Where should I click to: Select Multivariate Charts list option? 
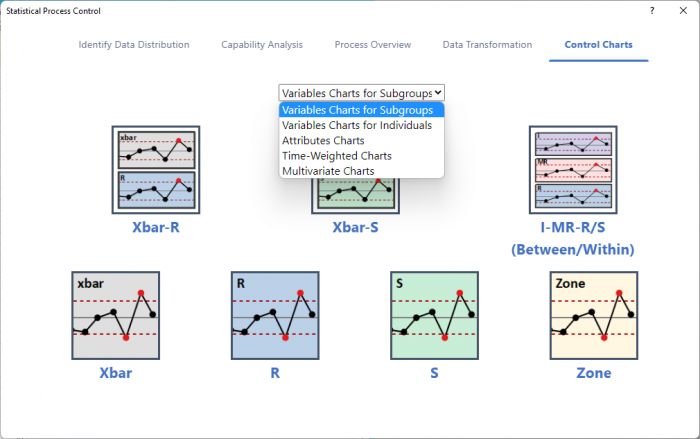point(328,171)
